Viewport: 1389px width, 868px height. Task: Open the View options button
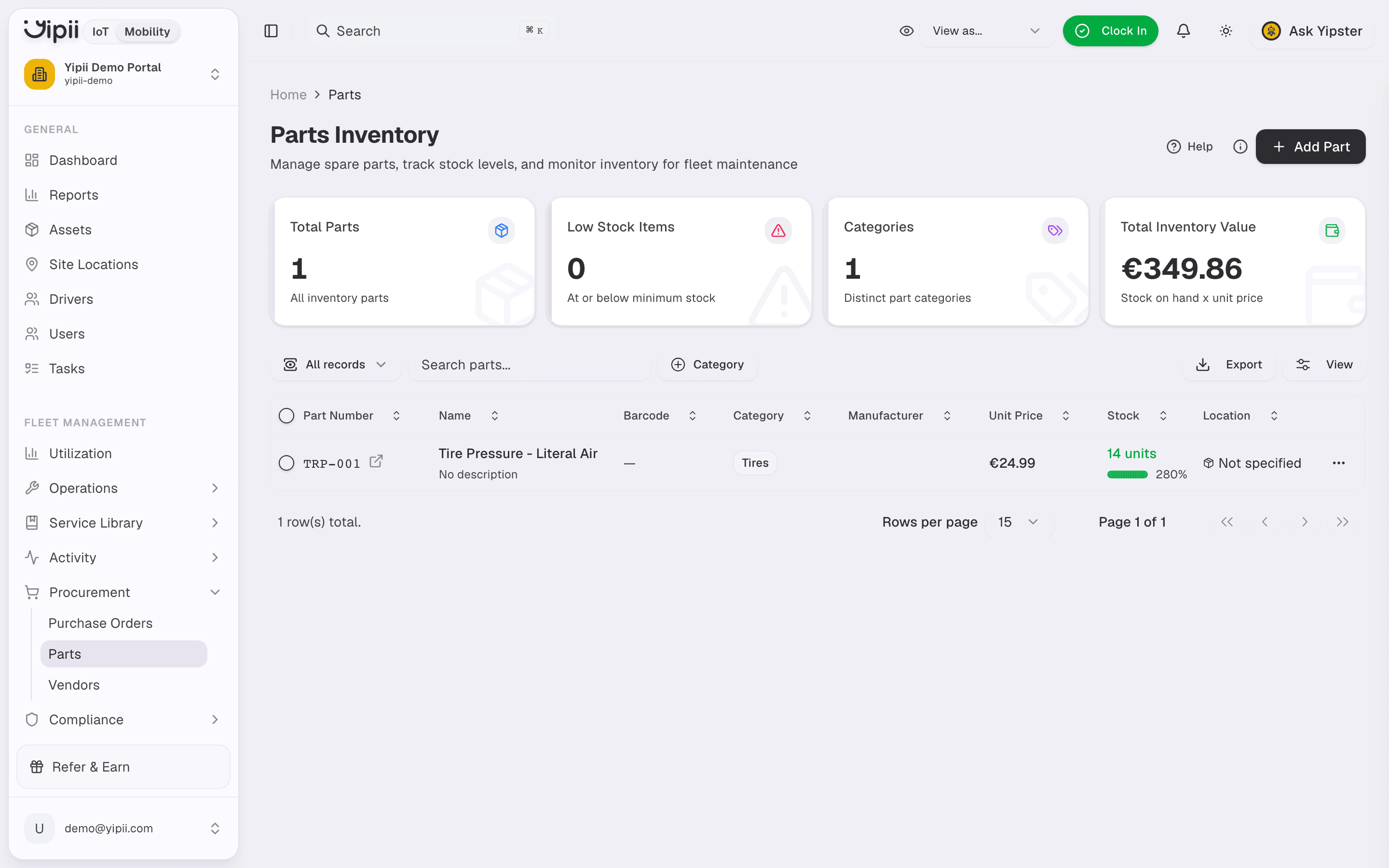[x=1324, y=365]
